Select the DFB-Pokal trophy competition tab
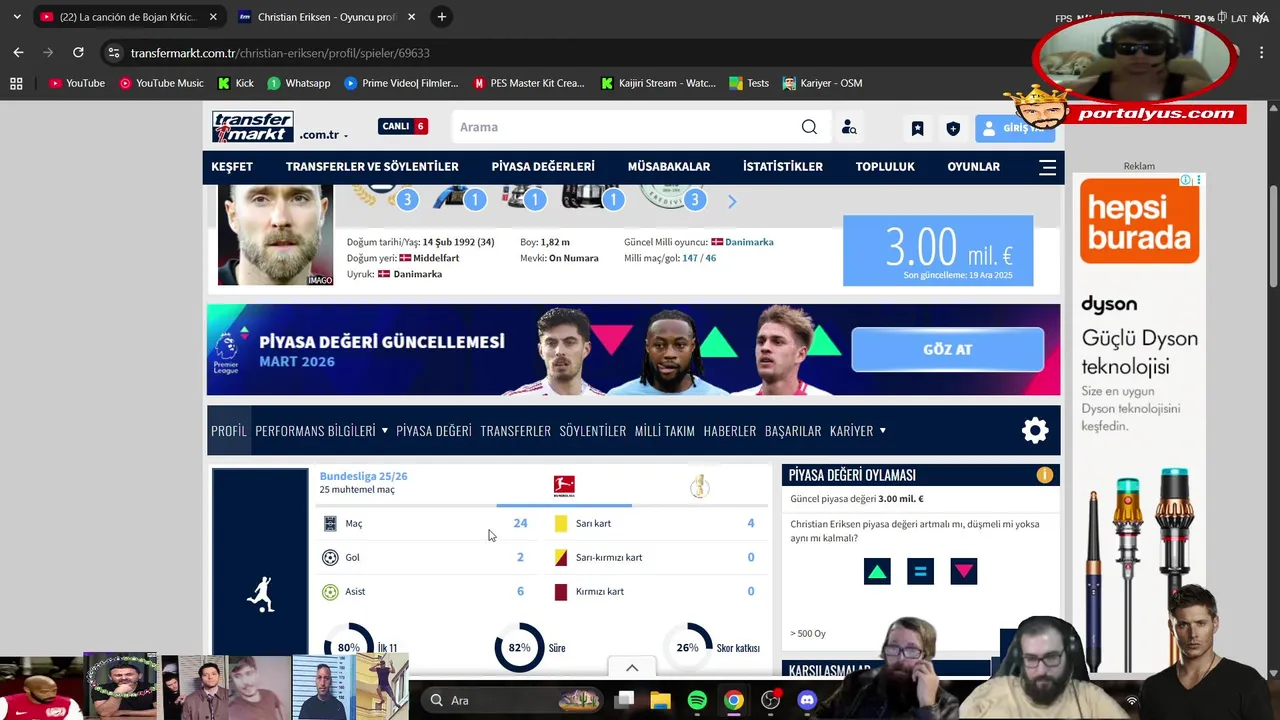Image resolution: width=1280 pixels, height=720 pixels. pyautogui.click(x=700, y=487)
